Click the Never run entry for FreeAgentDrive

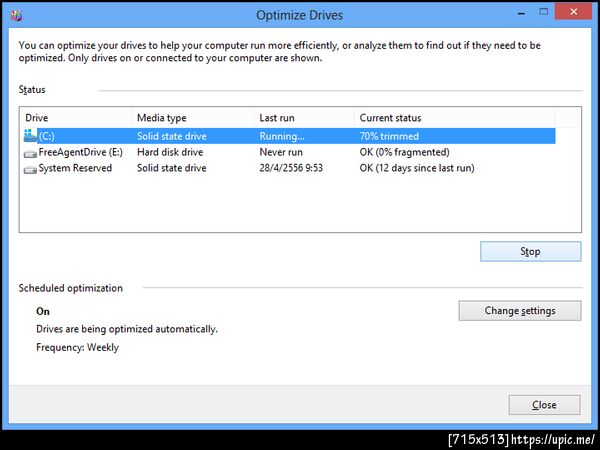[281, 152]
